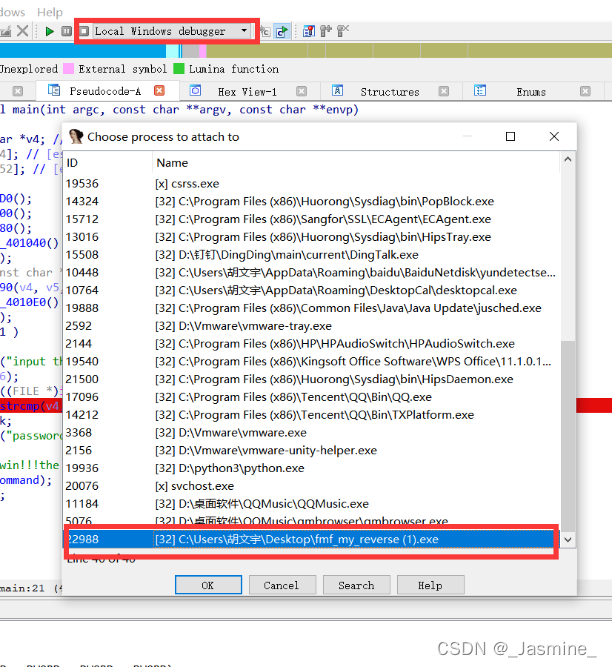This screenshot has width=612, height=667.
Task: Confirm attach with the OK button
Action: coord(208,585)
